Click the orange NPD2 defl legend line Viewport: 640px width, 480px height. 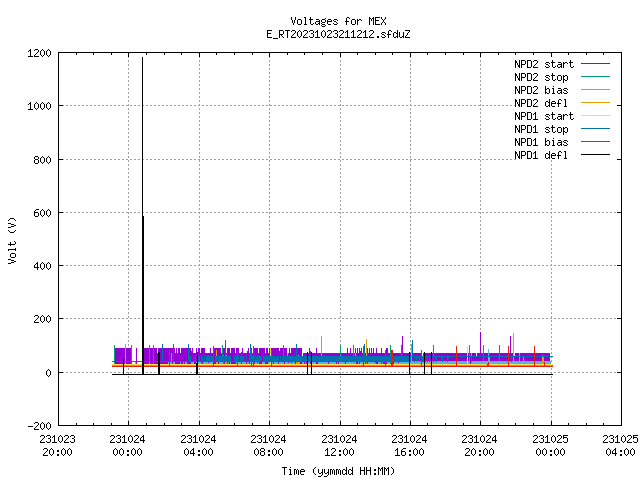[595, 102]
